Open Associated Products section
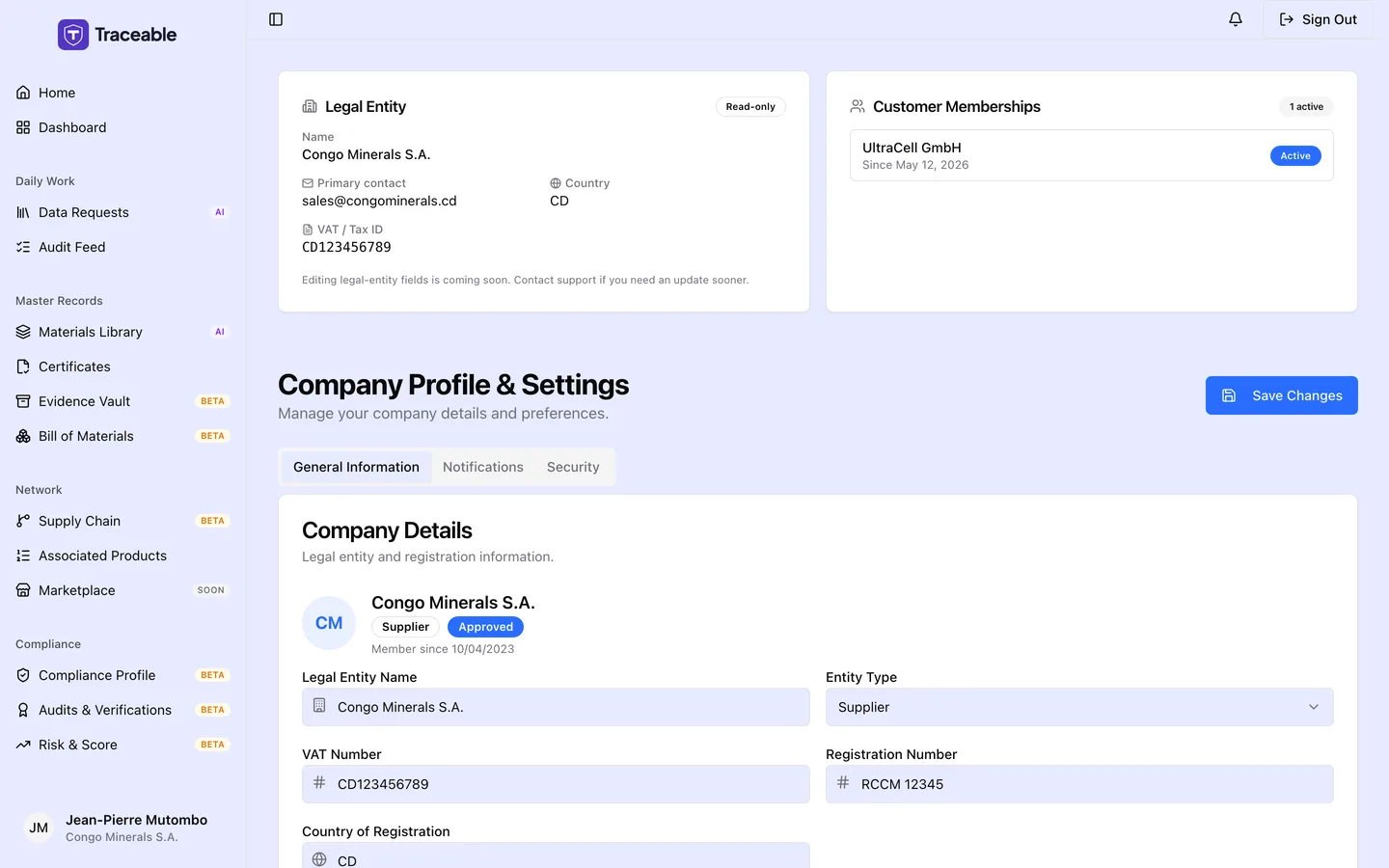Image resolution: width=1389 pixels, height=868 pixels. point(123,556)
